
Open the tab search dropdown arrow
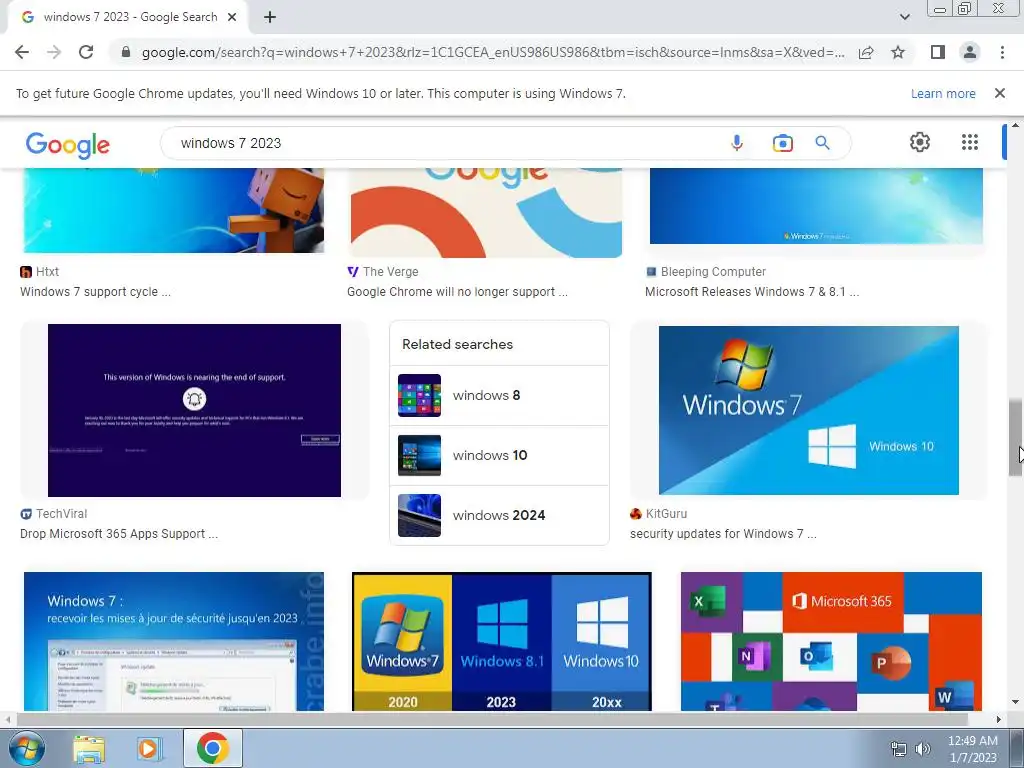[904, 18]
